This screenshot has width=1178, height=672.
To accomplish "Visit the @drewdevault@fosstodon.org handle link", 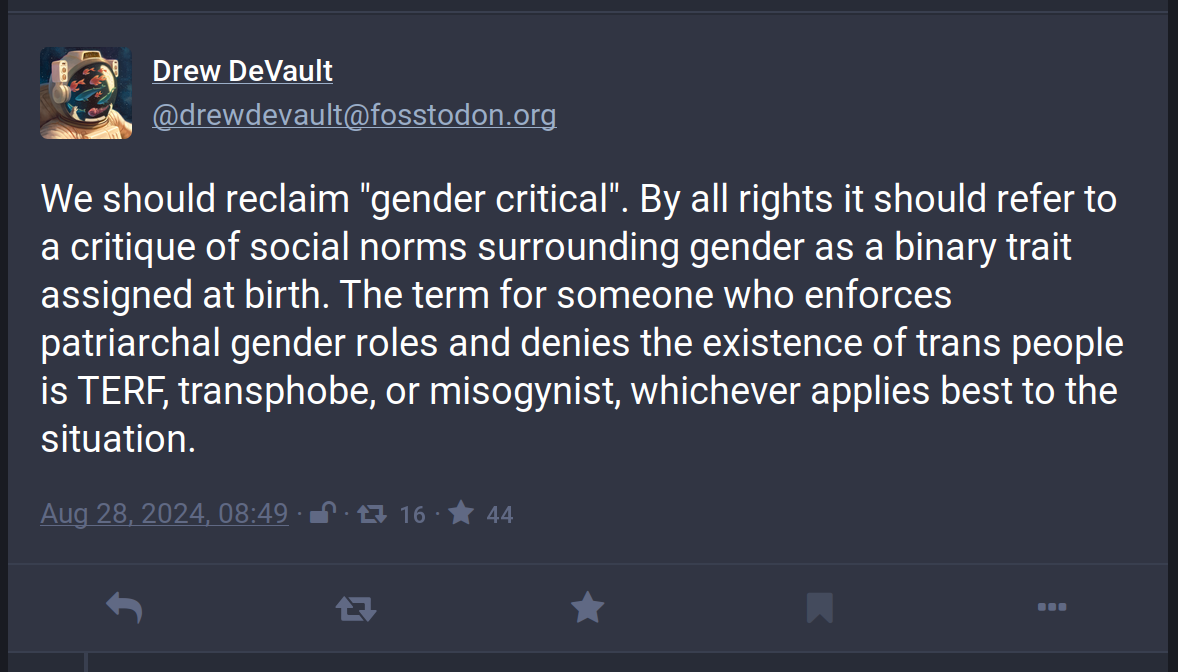I will pos(354,115).
